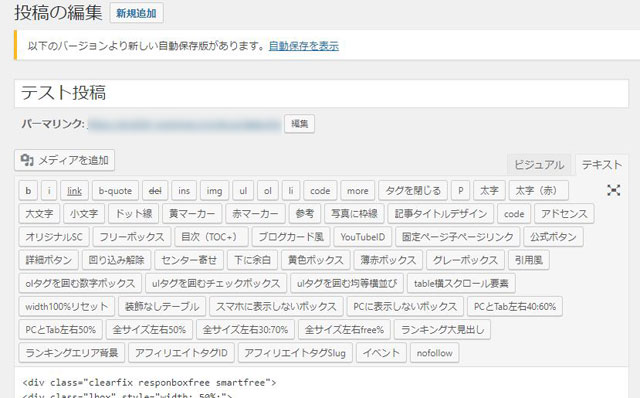
Task: Click the ulタグを囲むチェックボックス button
Action: click(216, 283)
